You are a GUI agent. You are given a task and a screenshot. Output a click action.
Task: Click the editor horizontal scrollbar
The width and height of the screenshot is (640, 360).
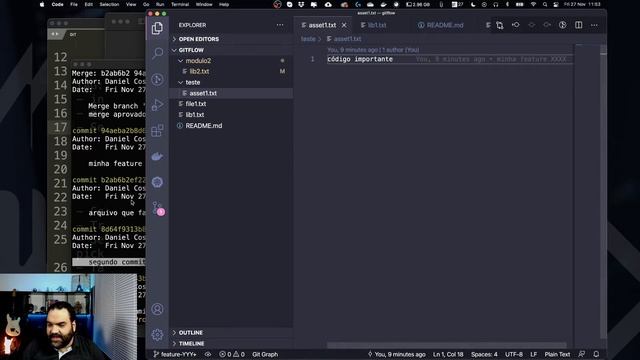(447, 345)
